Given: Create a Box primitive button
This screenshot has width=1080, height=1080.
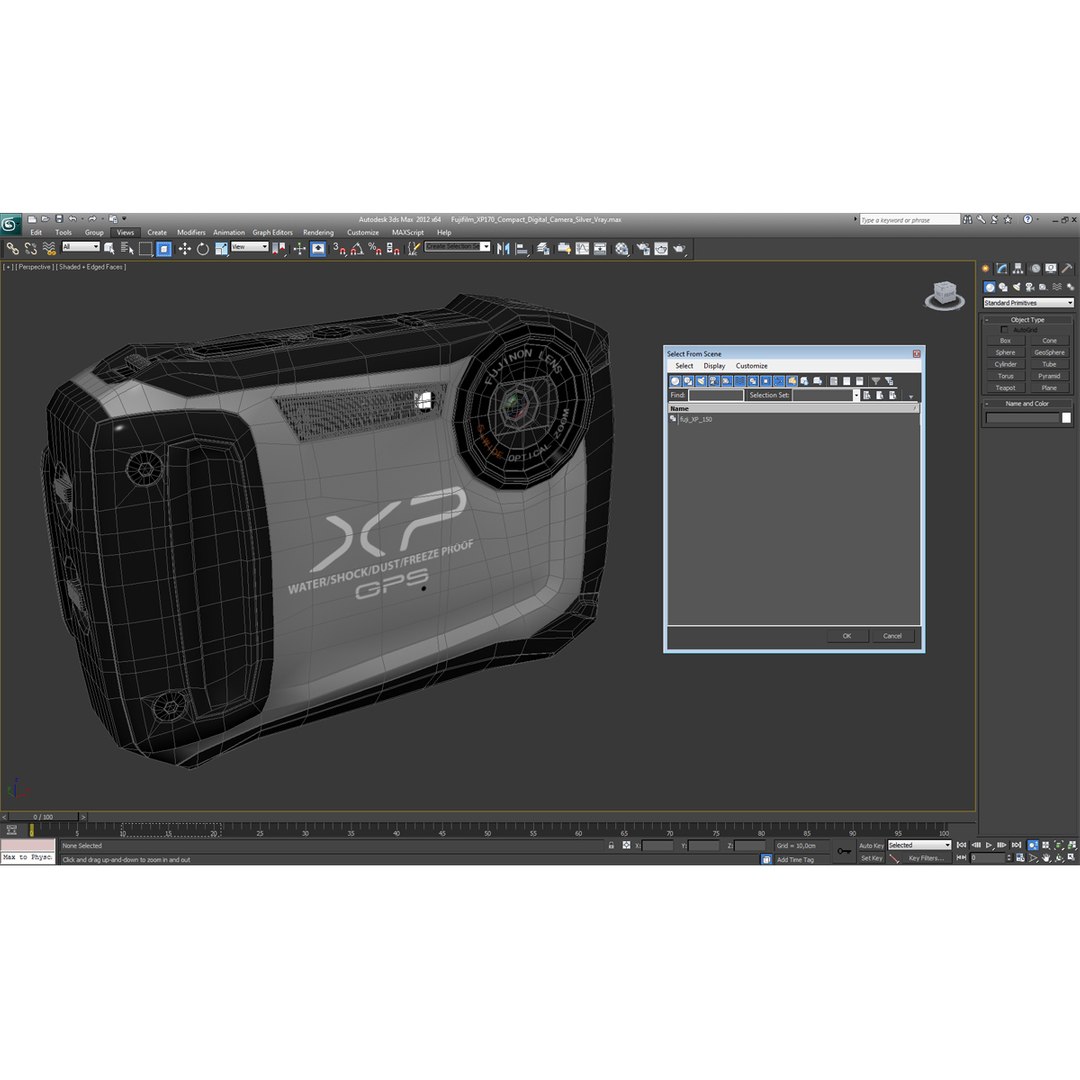Looking at the screenshot, I should (1005, 341).
